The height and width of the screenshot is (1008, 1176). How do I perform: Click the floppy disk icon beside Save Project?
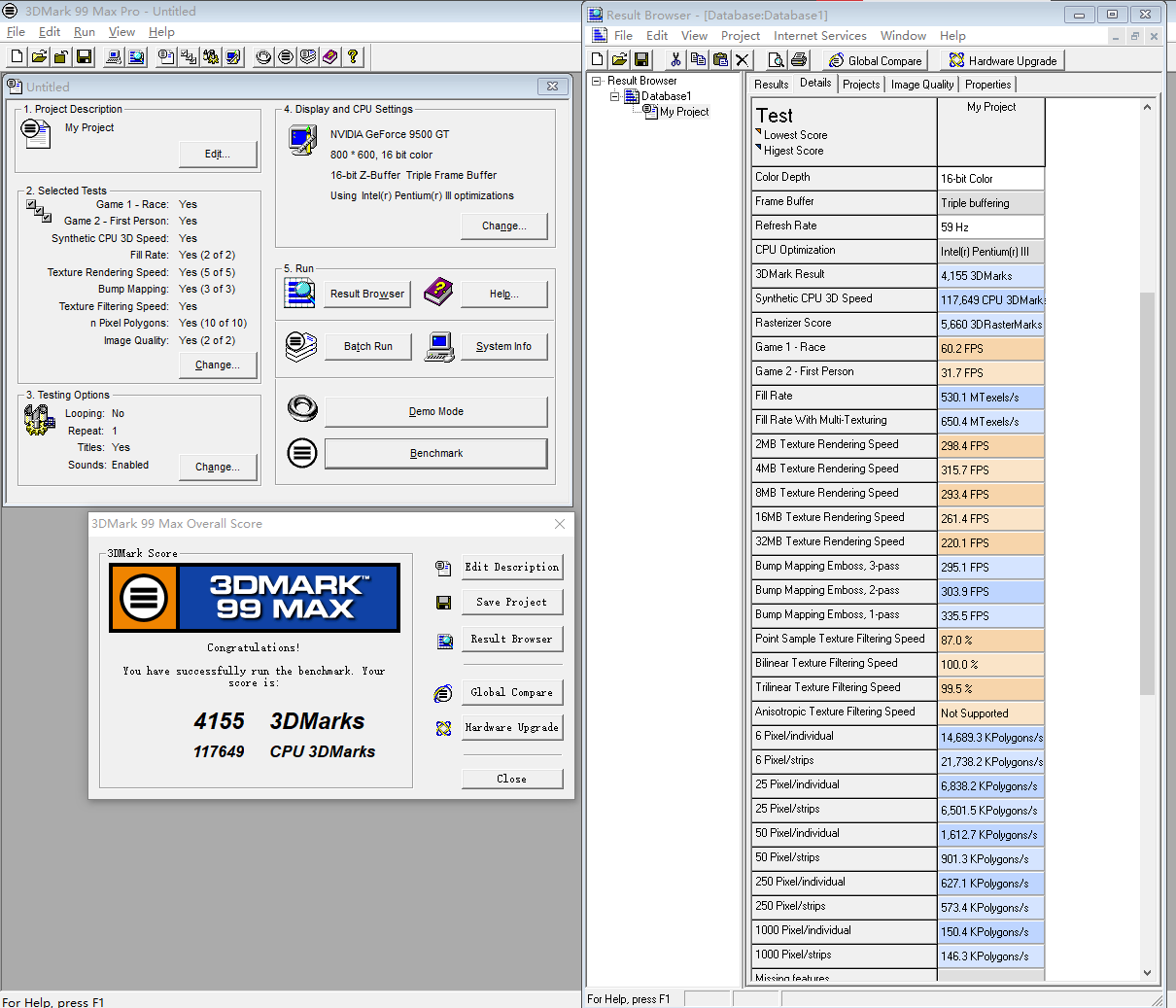coord(443,603)
